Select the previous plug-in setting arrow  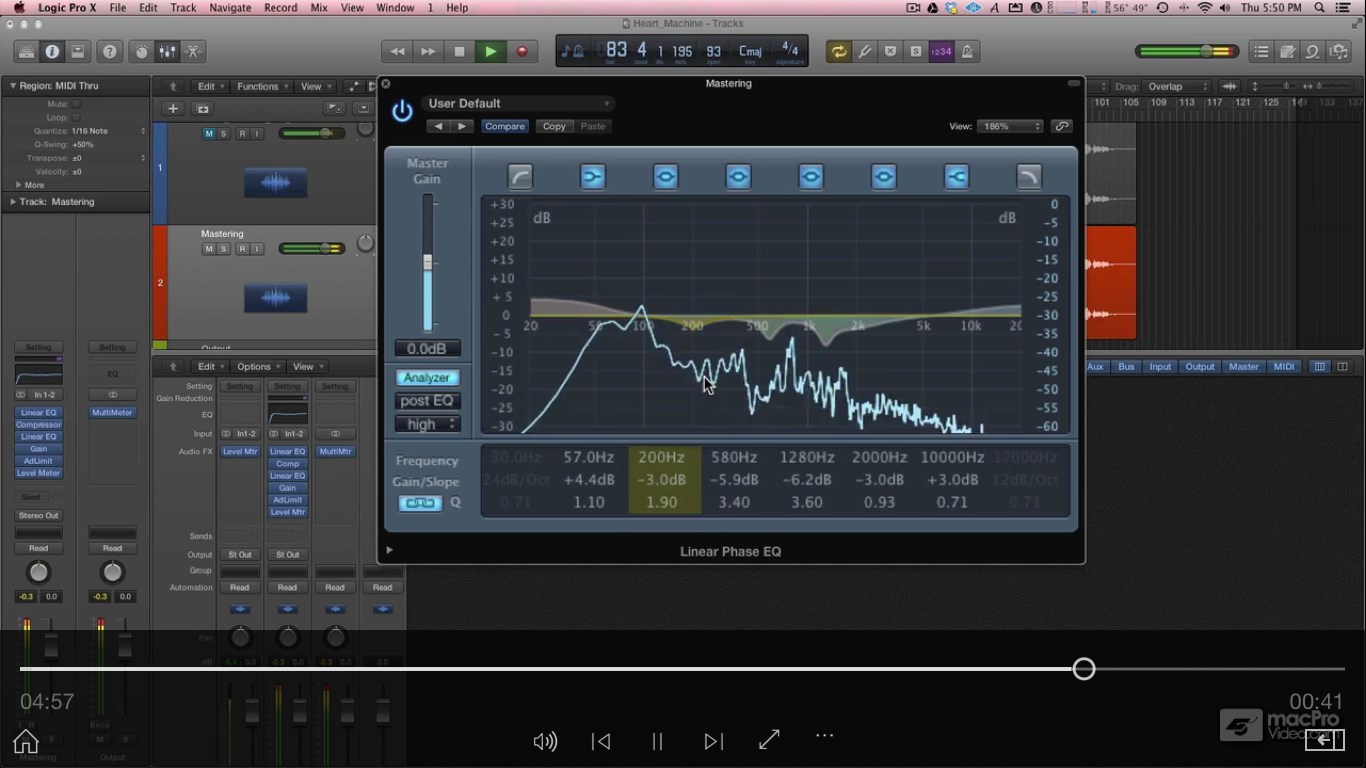[x=438, y=126]
